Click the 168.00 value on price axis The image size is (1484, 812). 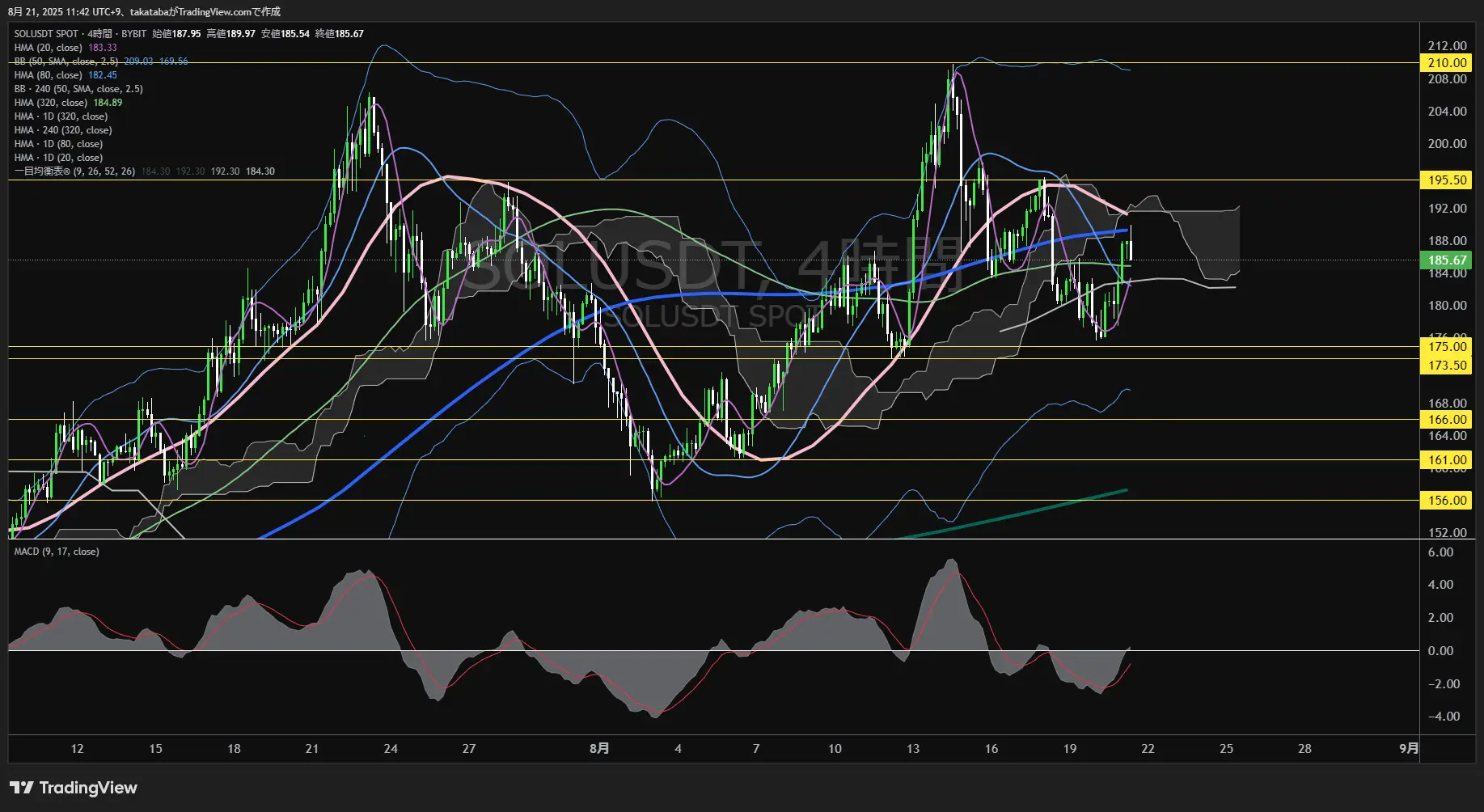click(1447, 403)
